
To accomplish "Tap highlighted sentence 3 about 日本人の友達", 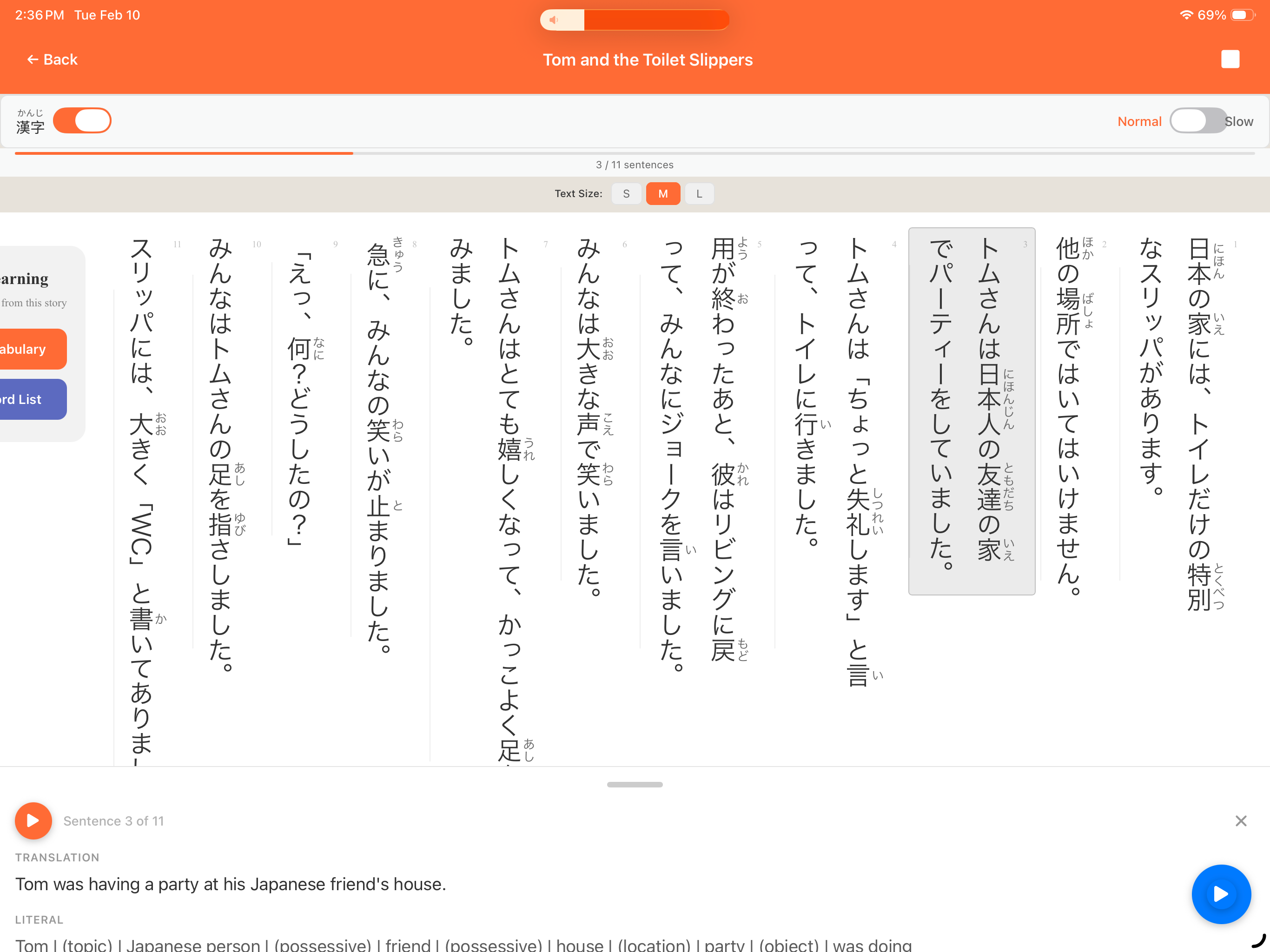I will [972, 411].
